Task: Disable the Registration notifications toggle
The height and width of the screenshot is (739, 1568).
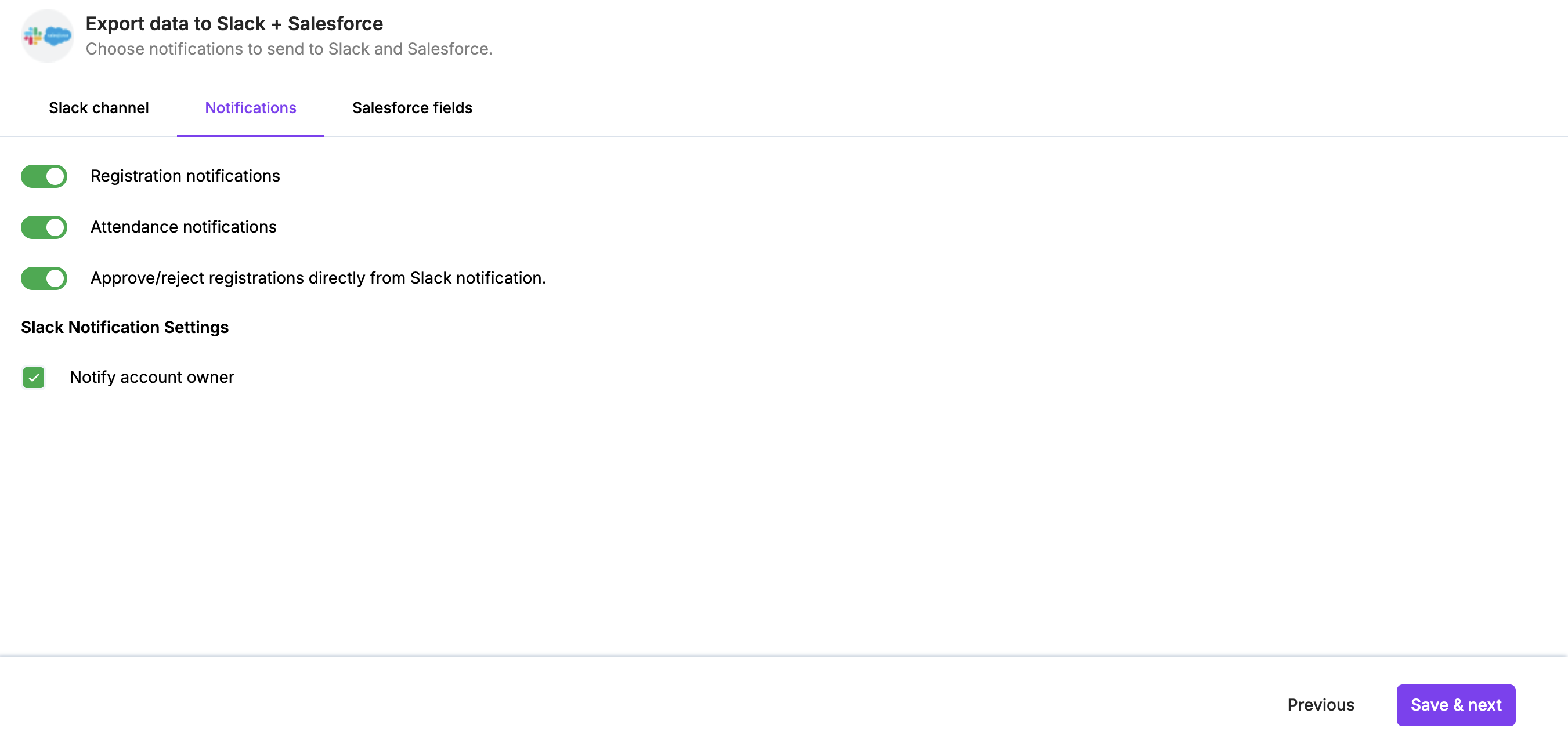Action: [44, 176]
